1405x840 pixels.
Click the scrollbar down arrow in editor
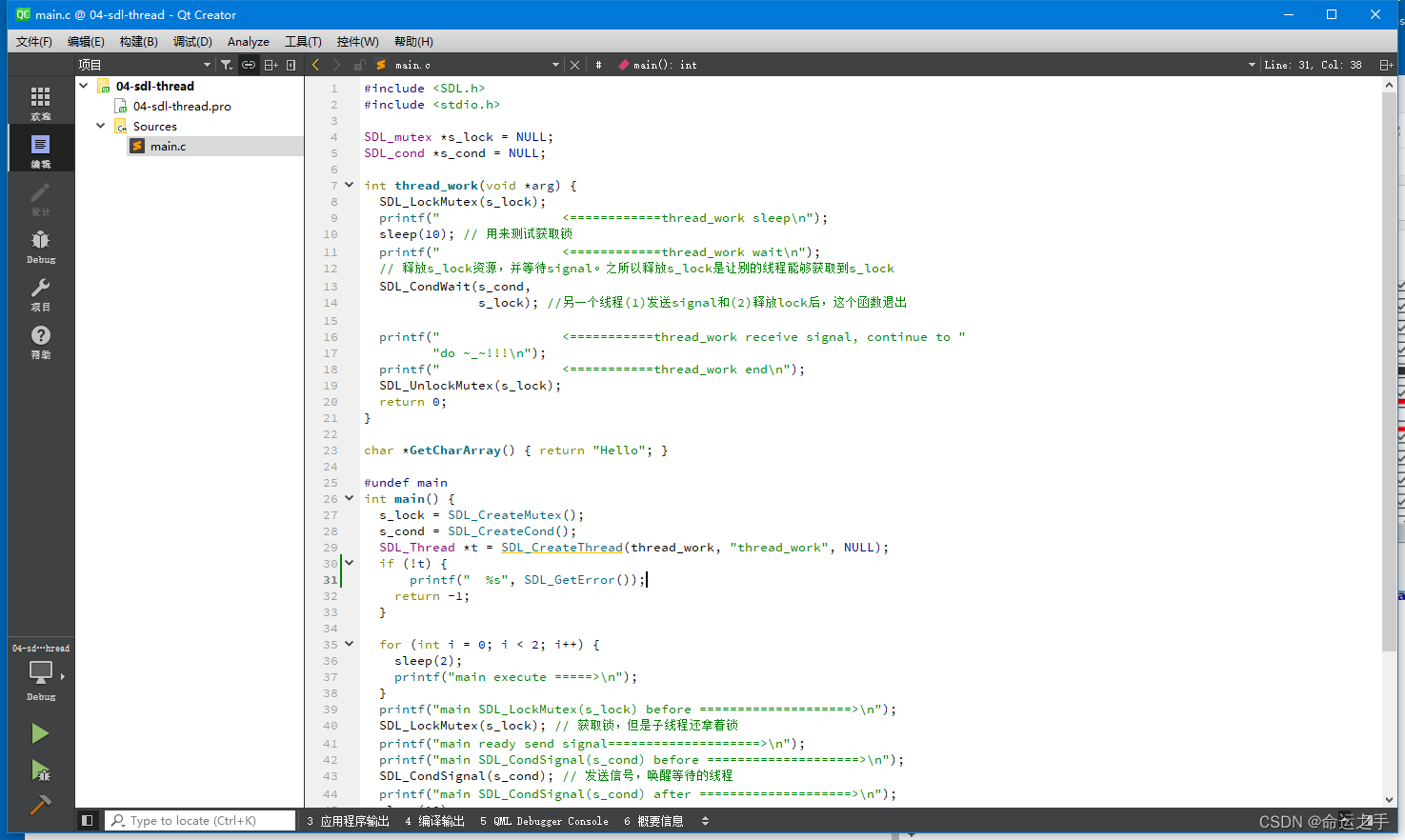1389,800
